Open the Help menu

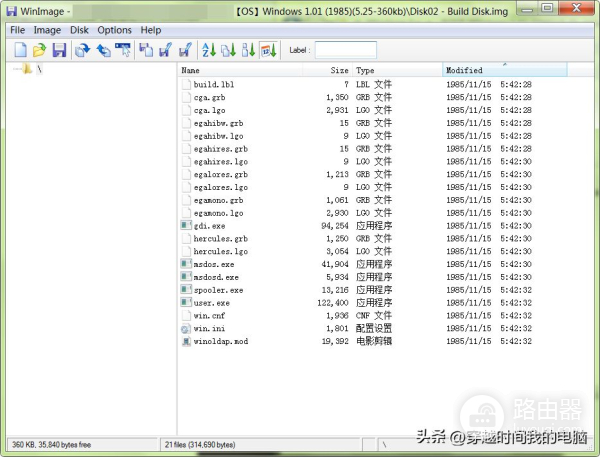151,30
